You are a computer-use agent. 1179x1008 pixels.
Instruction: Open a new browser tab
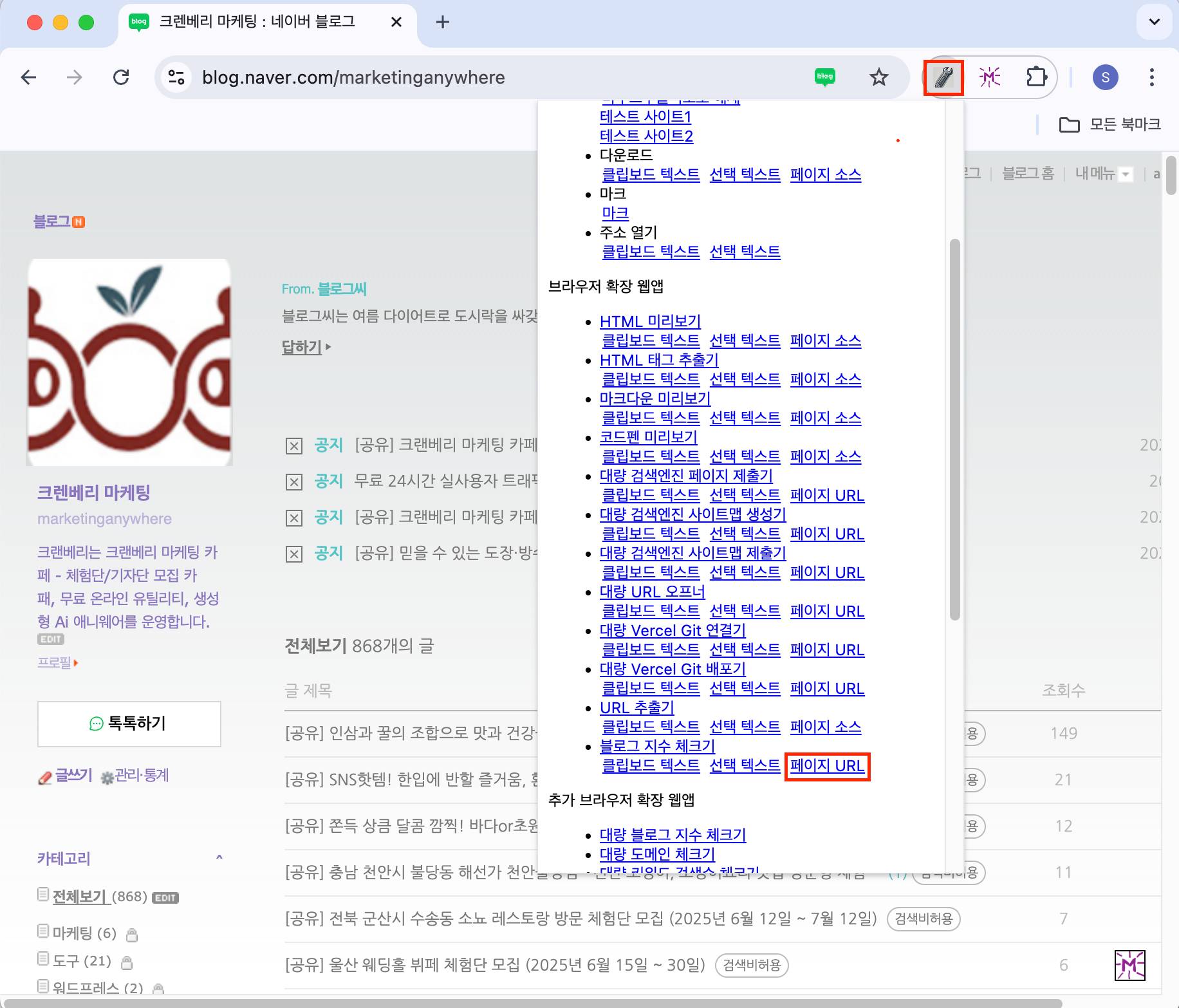(x=442, y=22)
